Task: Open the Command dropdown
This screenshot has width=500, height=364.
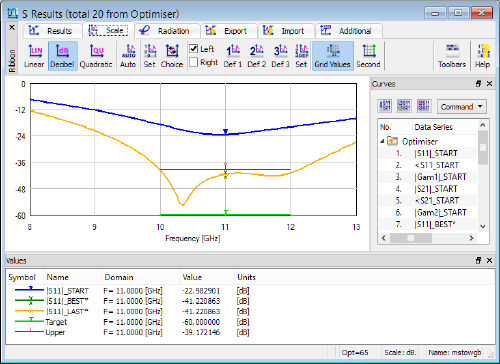Action: (x=462, y=107)
